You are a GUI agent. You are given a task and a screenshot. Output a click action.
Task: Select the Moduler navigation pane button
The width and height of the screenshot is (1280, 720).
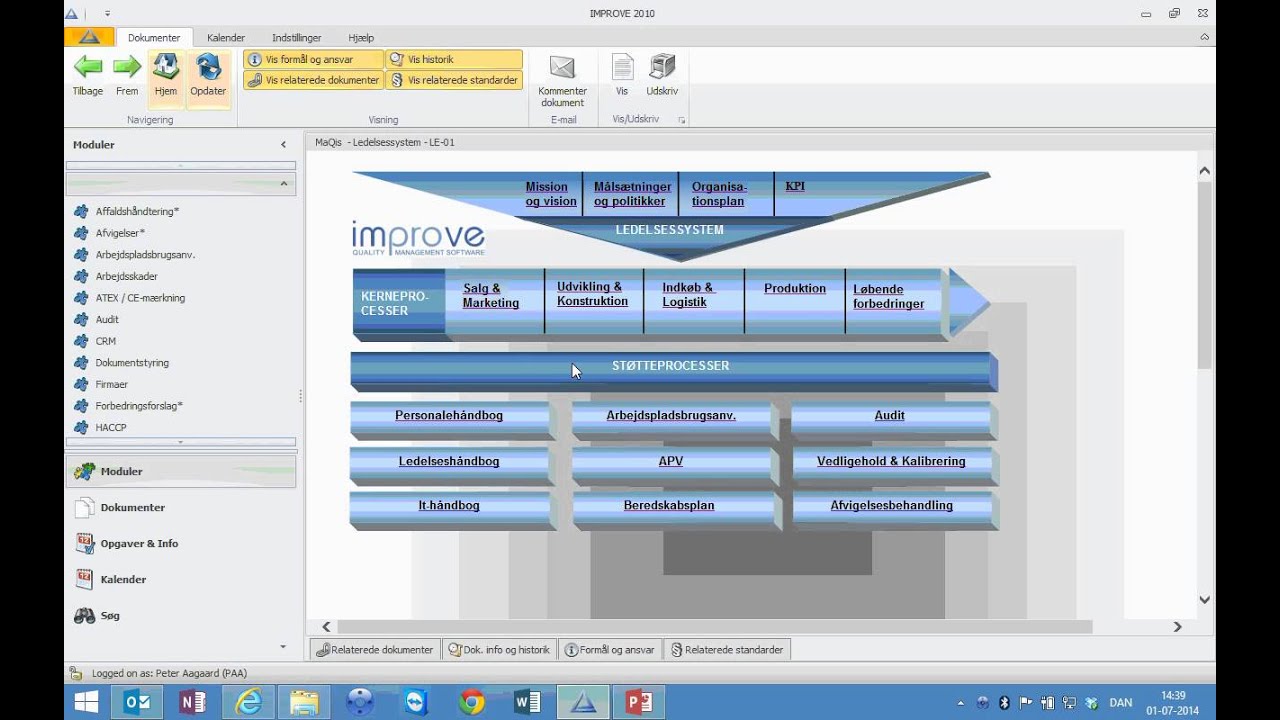181,471
